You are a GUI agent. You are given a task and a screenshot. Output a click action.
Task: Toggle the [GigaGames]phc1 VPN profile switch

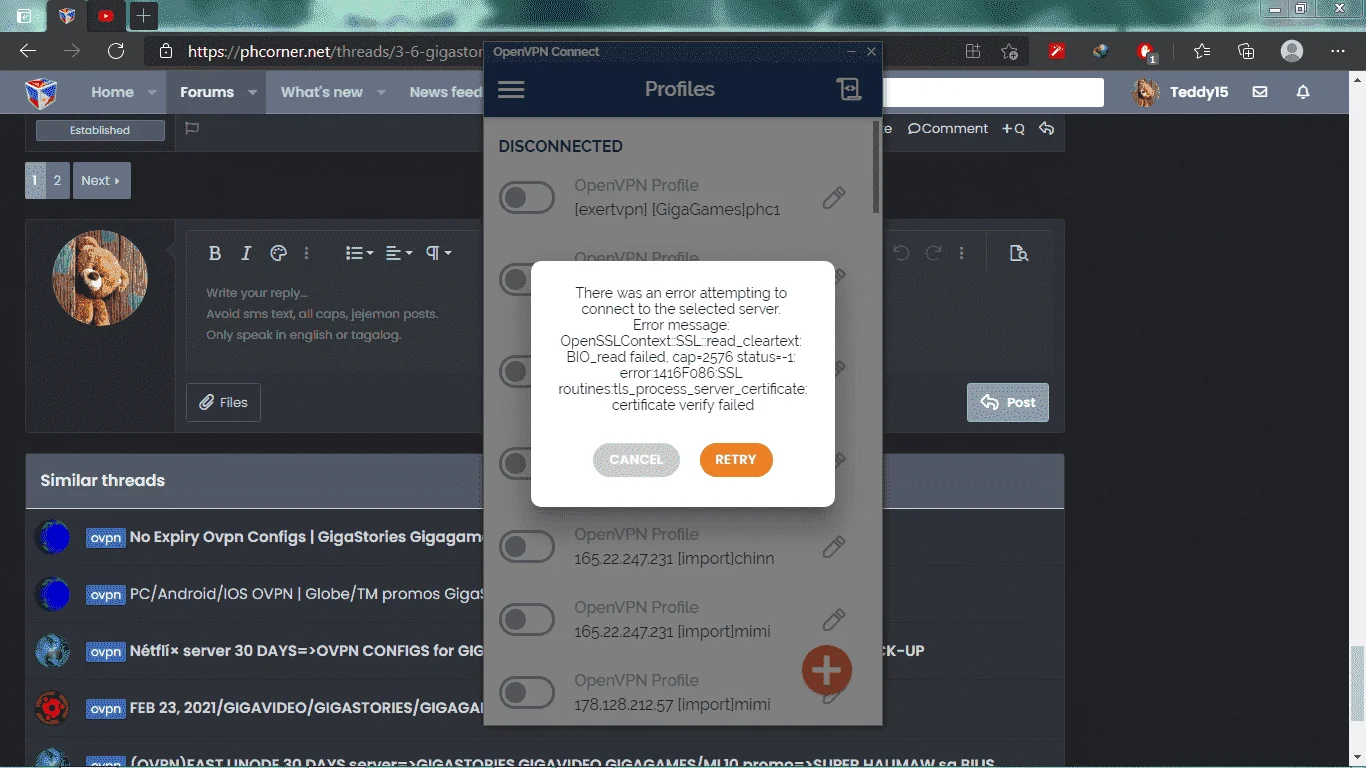click(x=526, y=198)
